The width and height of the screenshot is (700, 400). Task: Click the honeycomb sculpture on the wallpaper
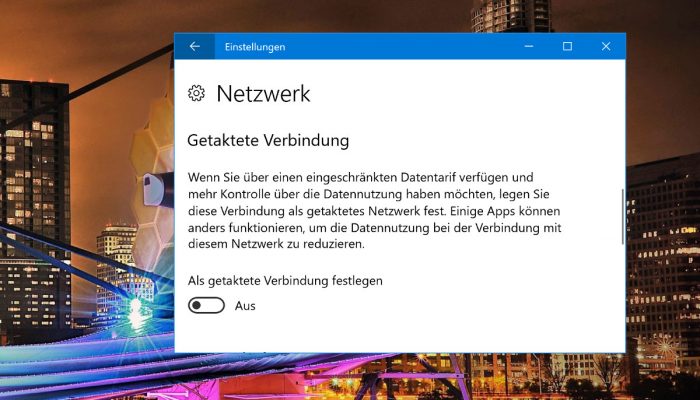(x=152, y=188)
